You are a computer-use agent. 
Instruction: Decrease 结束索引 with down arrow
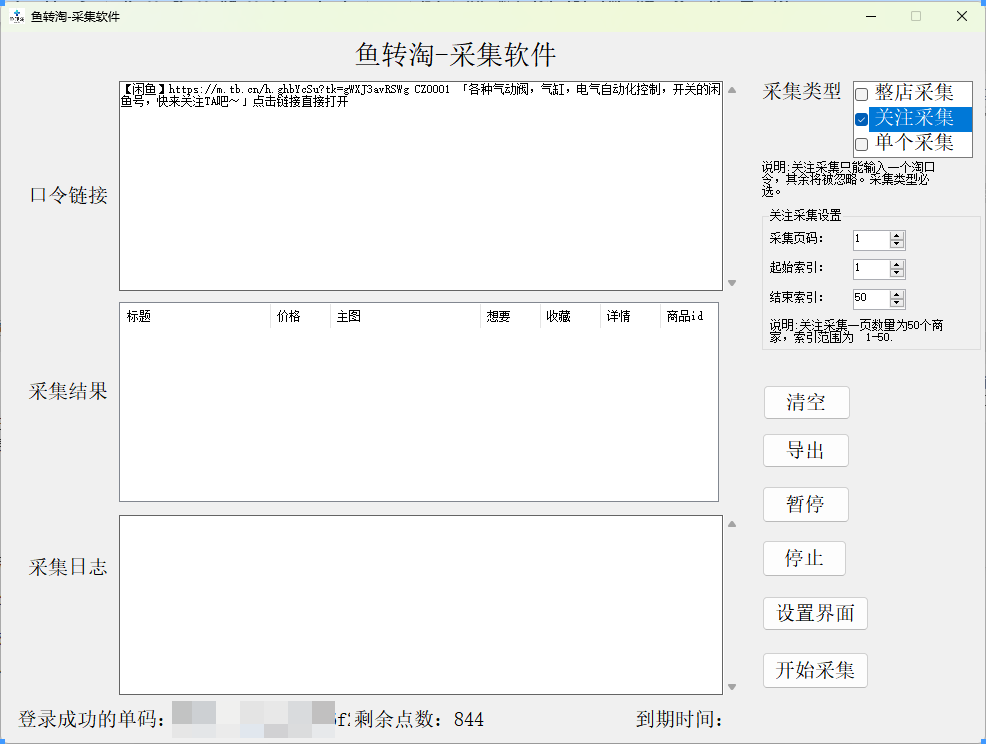pyautogui.click(x=897, y=303)
